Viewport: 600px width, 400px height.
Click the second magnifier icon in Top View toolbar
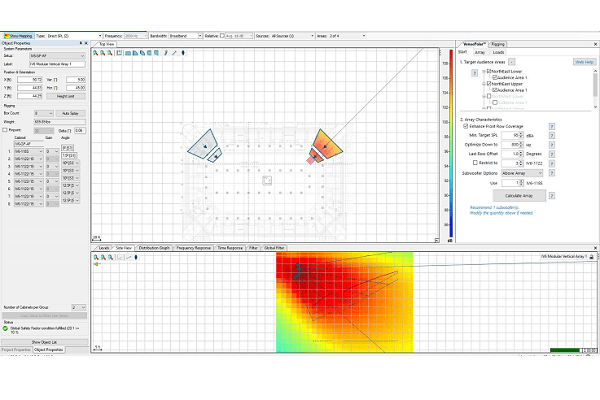tap(103, 53)
